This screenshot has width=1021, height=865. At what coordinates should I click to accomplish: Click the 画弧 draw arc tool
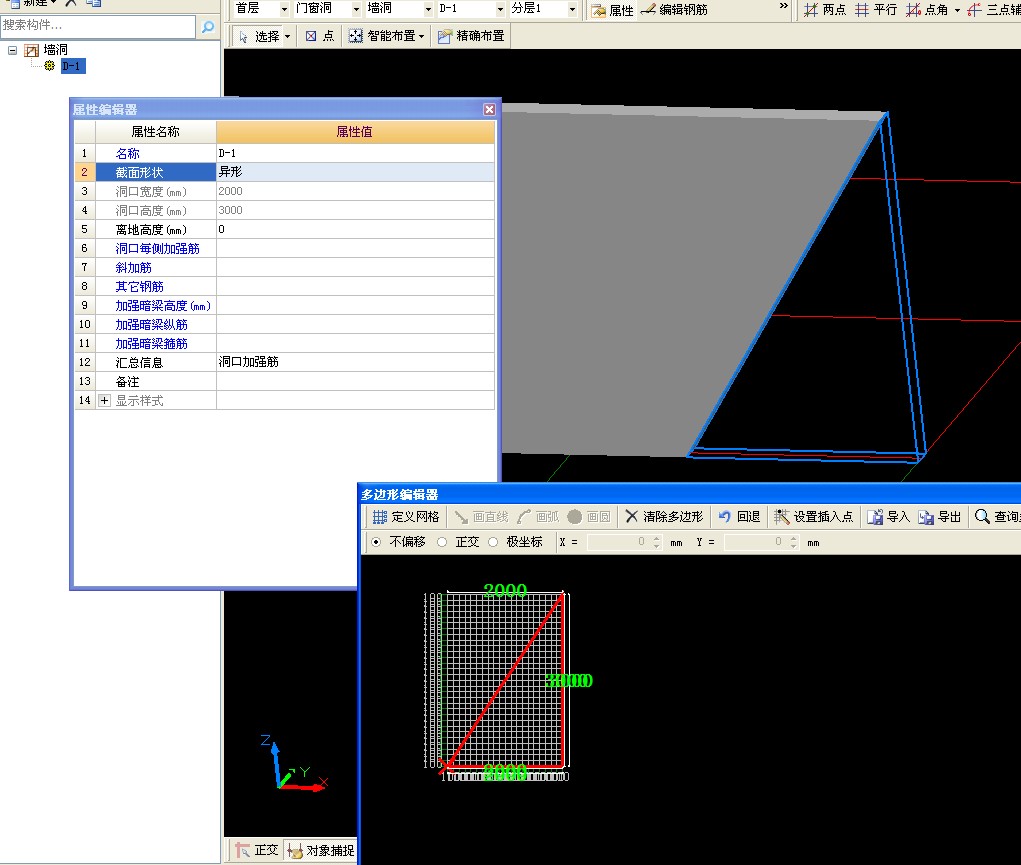coord(538,517)
